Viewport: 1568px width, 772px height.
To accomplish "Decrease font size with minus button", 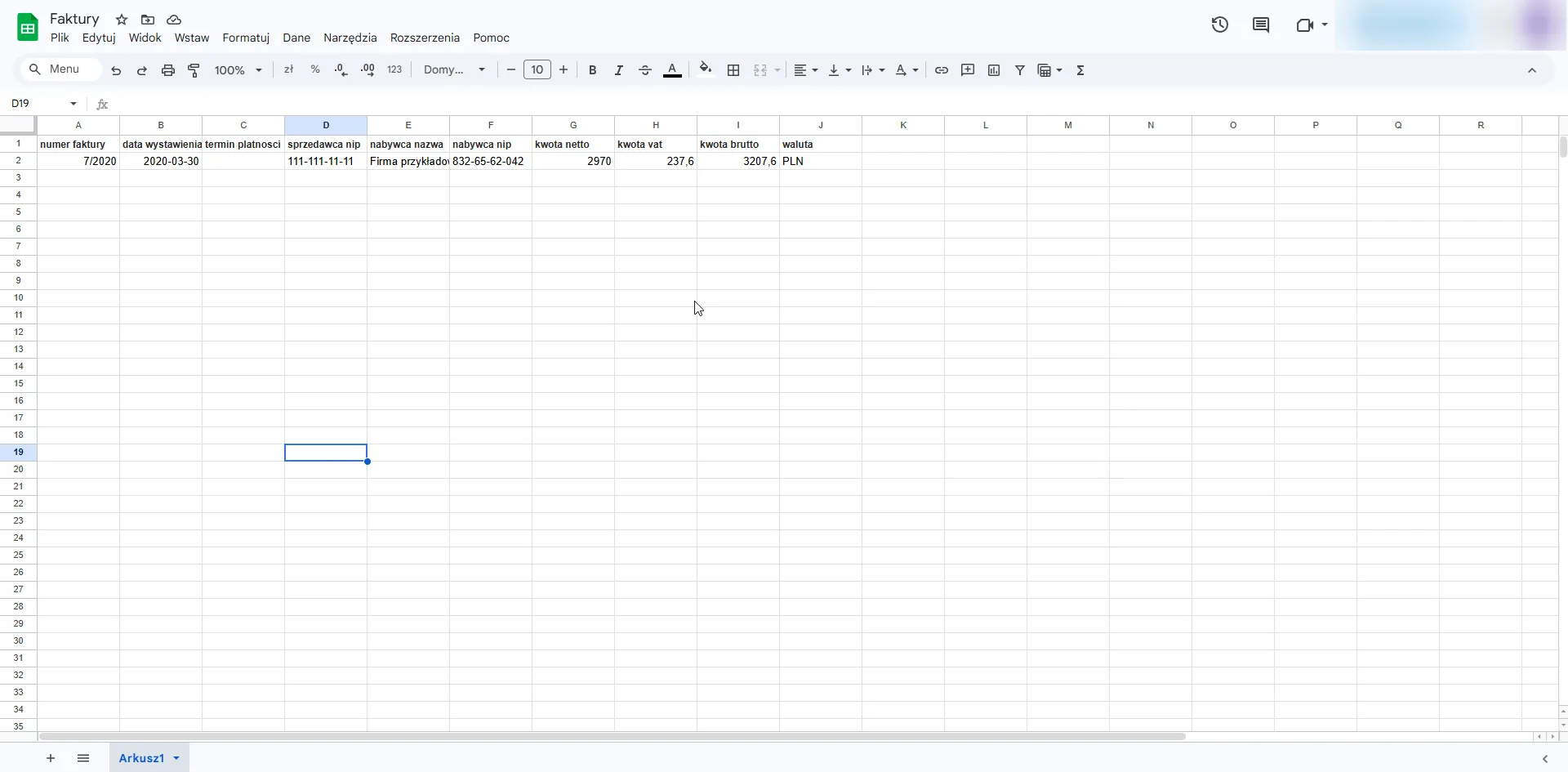I will tap(511, 70).
